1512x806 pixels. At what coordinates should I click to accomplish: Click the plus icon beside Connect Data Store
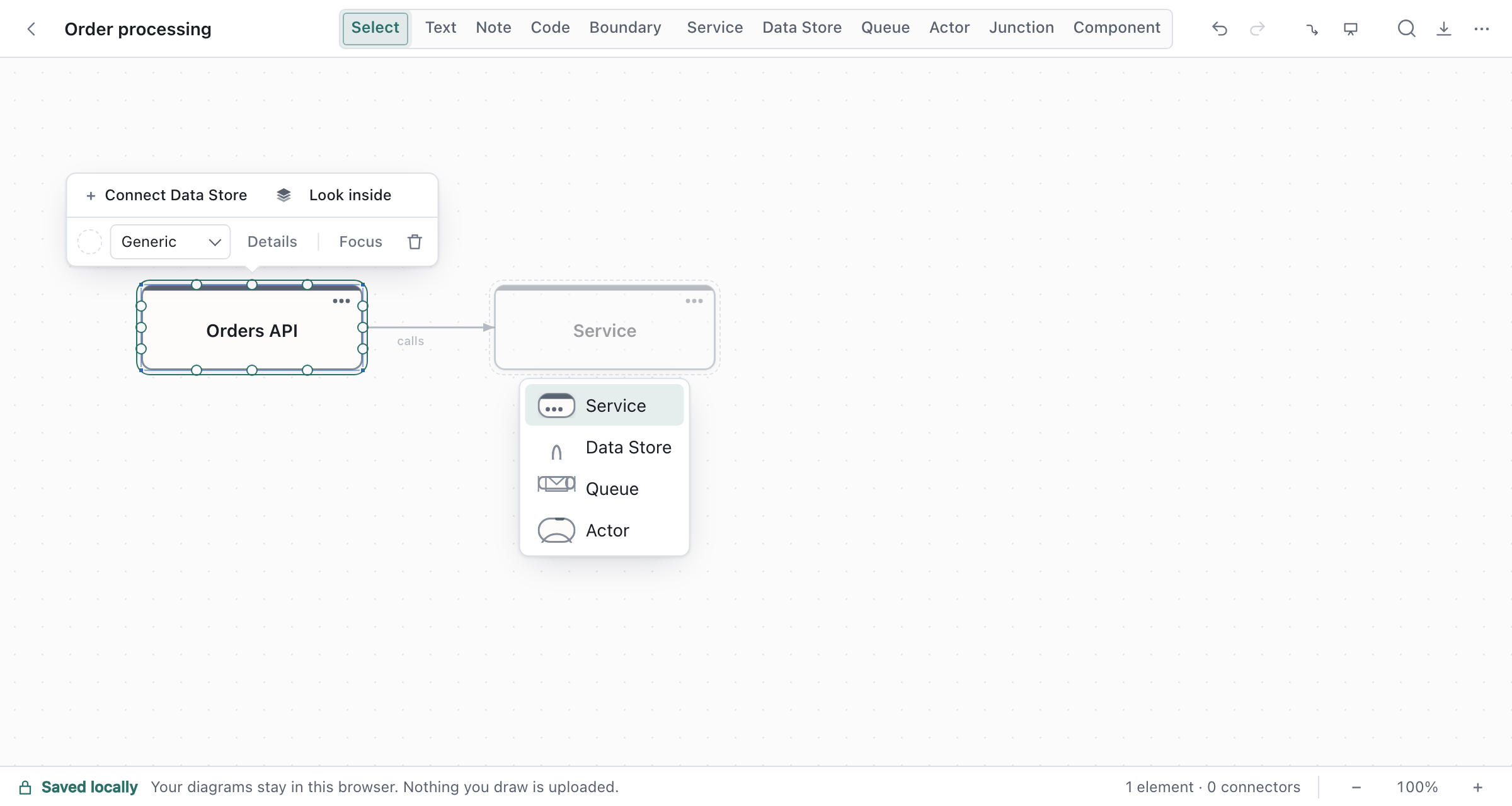[91, 196]
